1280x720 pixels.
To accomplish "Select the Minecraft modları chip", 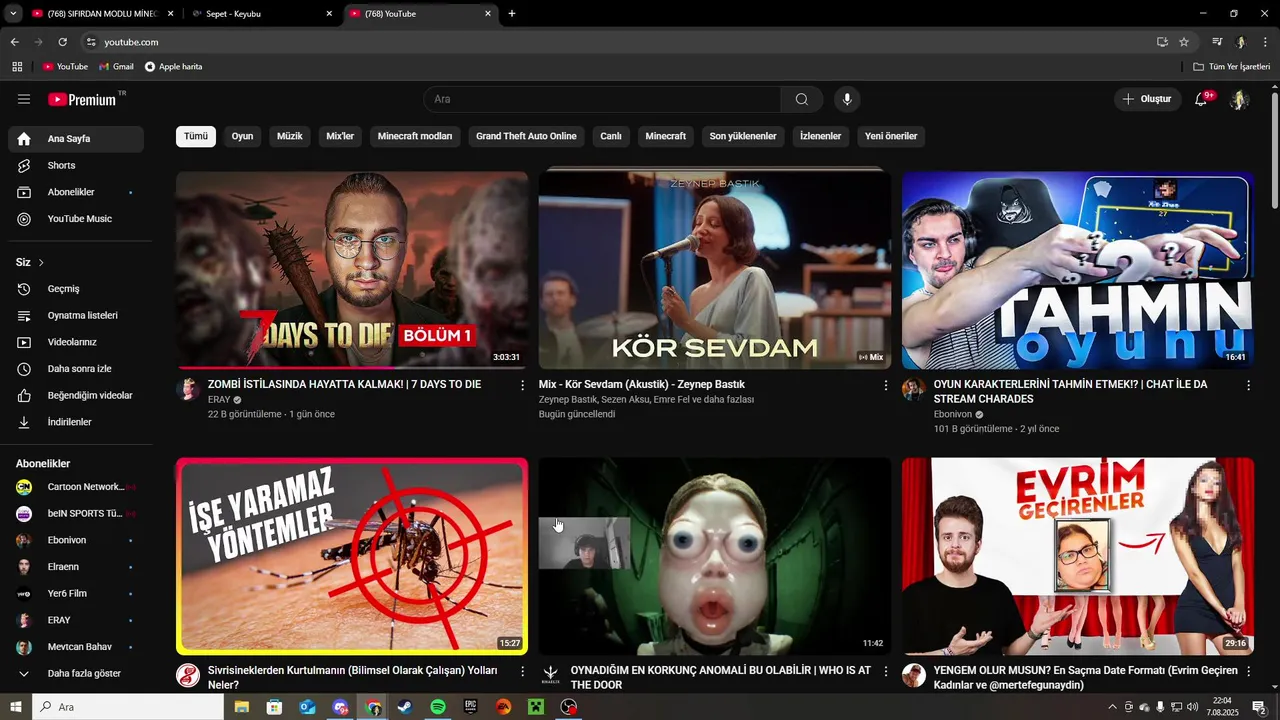I will click(x=415, y=136).
